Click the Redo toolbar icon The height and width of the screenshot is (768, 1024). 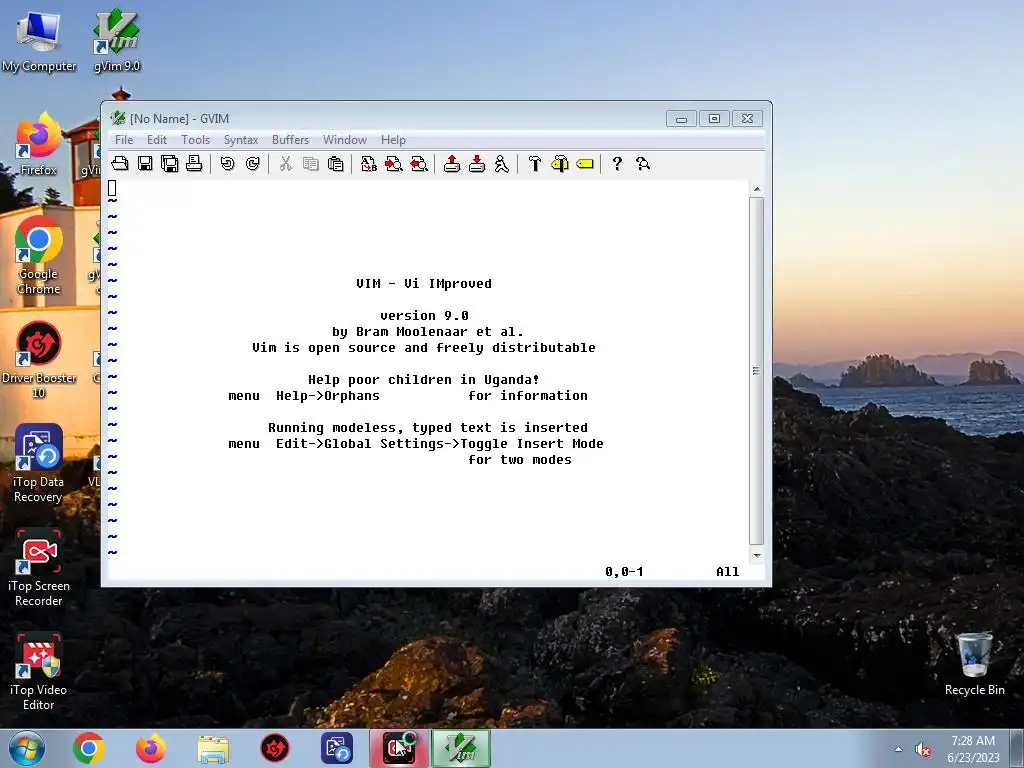tap(253, 163)
